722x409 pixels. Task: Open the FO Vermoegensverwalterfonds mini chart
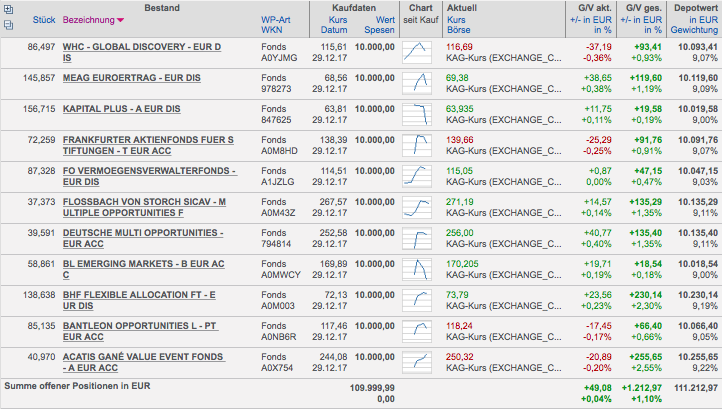[x=417, y=176]
